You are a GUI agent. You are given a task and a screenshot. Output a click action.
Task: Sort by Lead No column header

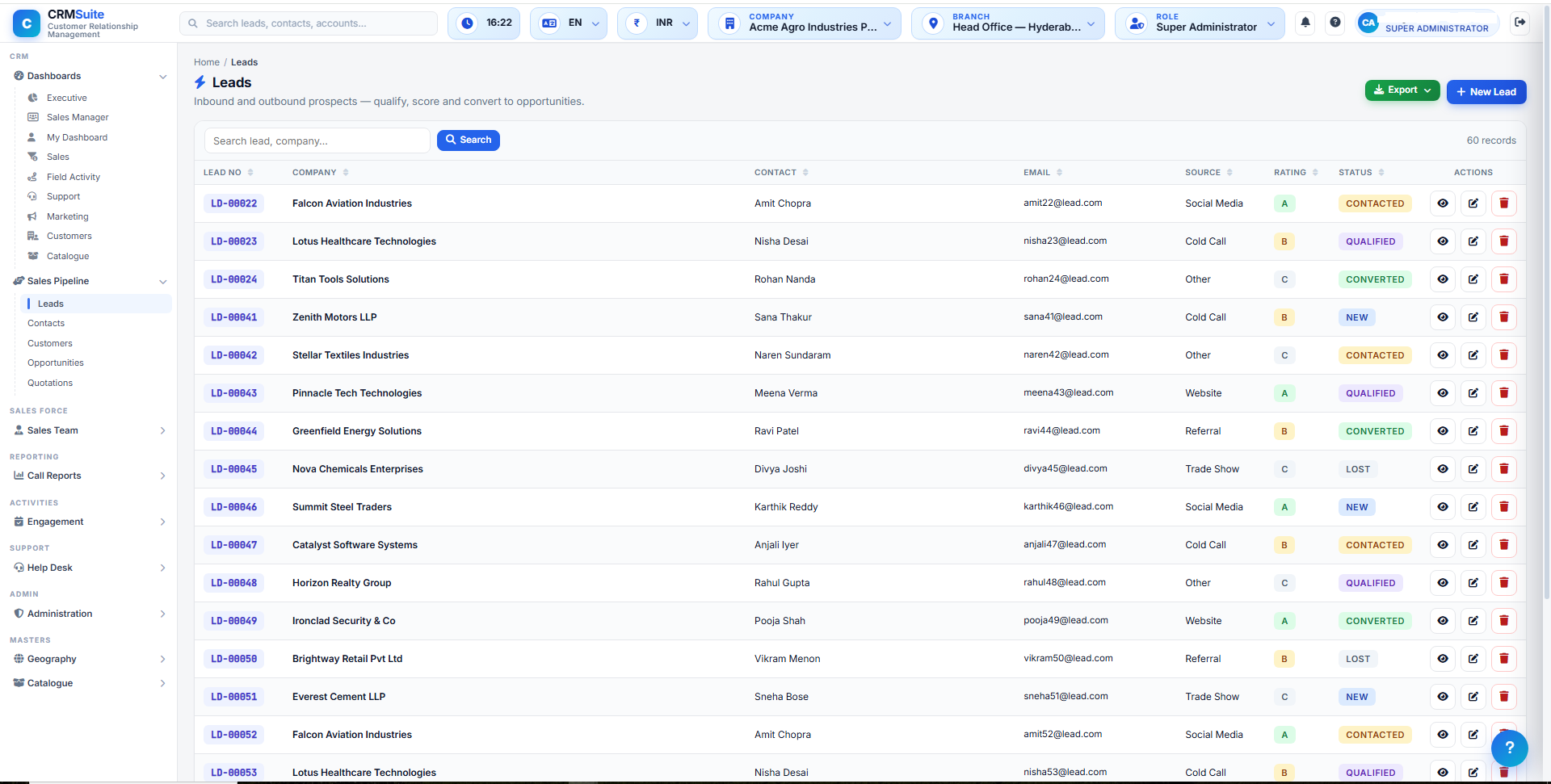pyautogui.click(x=228, y=173)
